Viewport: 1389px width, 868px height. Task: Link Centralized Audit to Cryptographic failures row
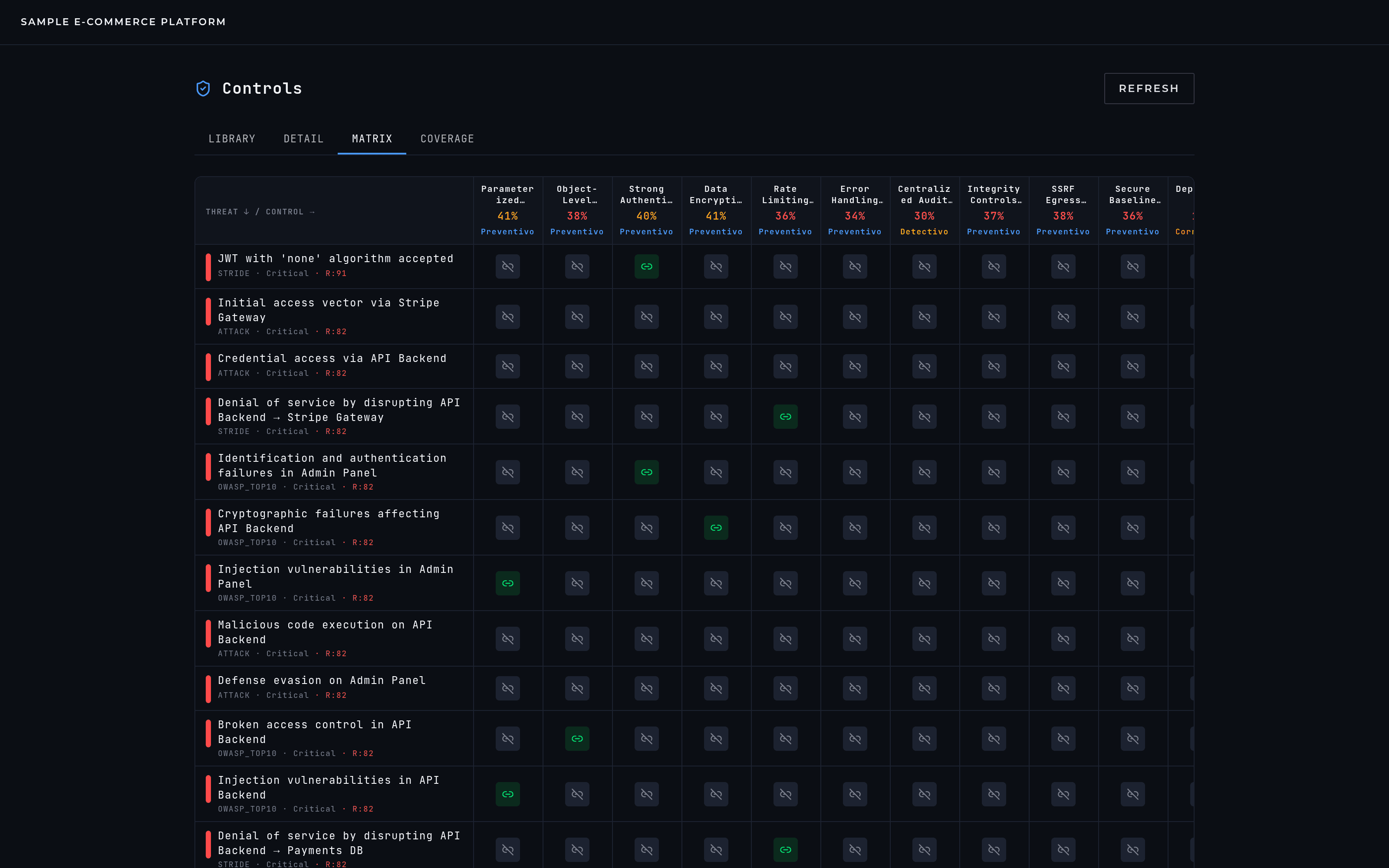(x=924, y=528)
